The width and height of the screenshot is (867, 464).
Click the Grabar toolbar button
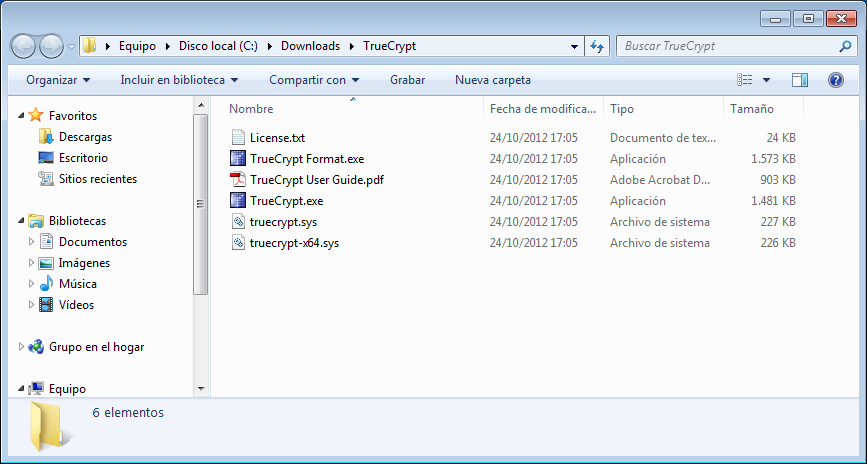[408, 80]
